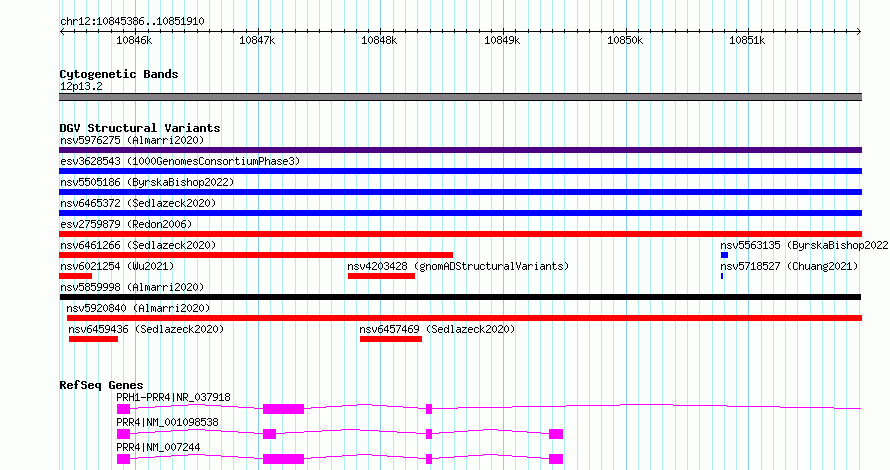Select the blue nsv5505186 variant bar
890x470 pixels.
click(x=460, y=192)
